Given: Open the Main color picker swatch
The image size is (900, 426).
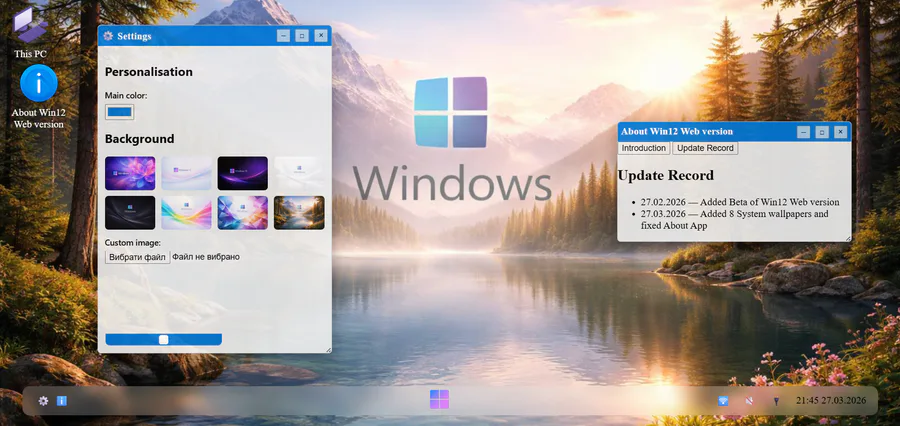Looking at the screenshot, I should pos(119,112).
